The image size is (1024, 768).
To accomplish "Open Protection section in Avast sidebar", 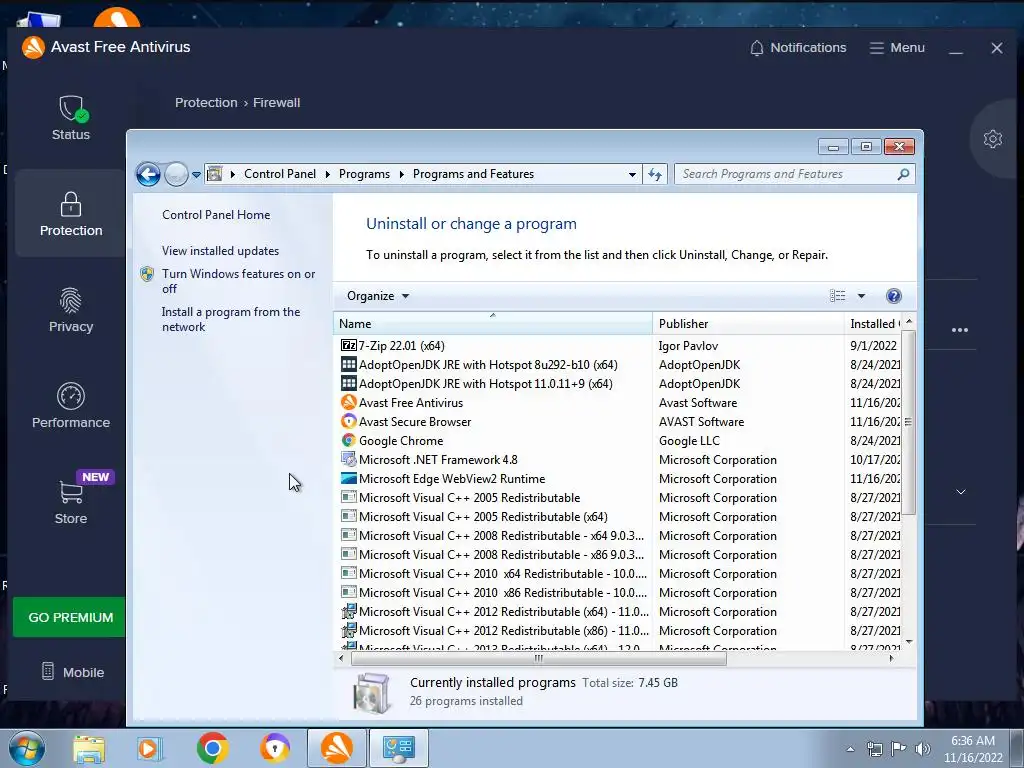I will click(71, 214).
